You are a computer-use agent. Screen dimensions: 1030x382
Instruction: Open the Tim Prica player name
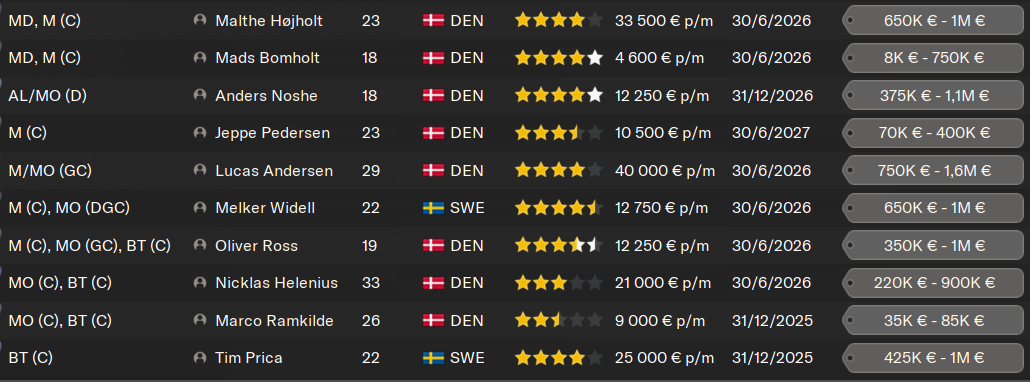tap(248, 358)
